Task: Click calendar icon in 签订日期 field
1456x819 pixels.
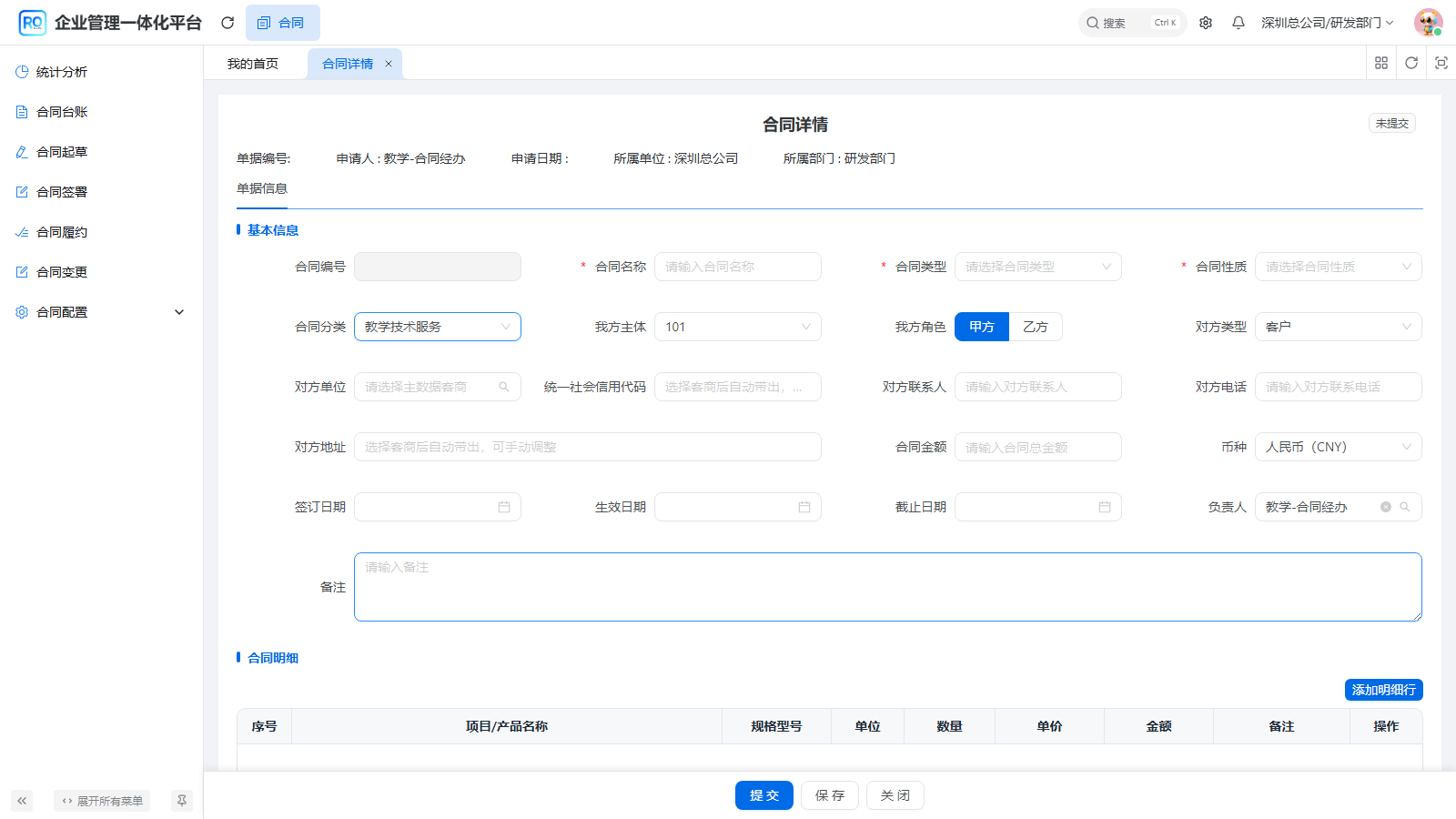Action: pyautogui.click(x=504, y=507)
